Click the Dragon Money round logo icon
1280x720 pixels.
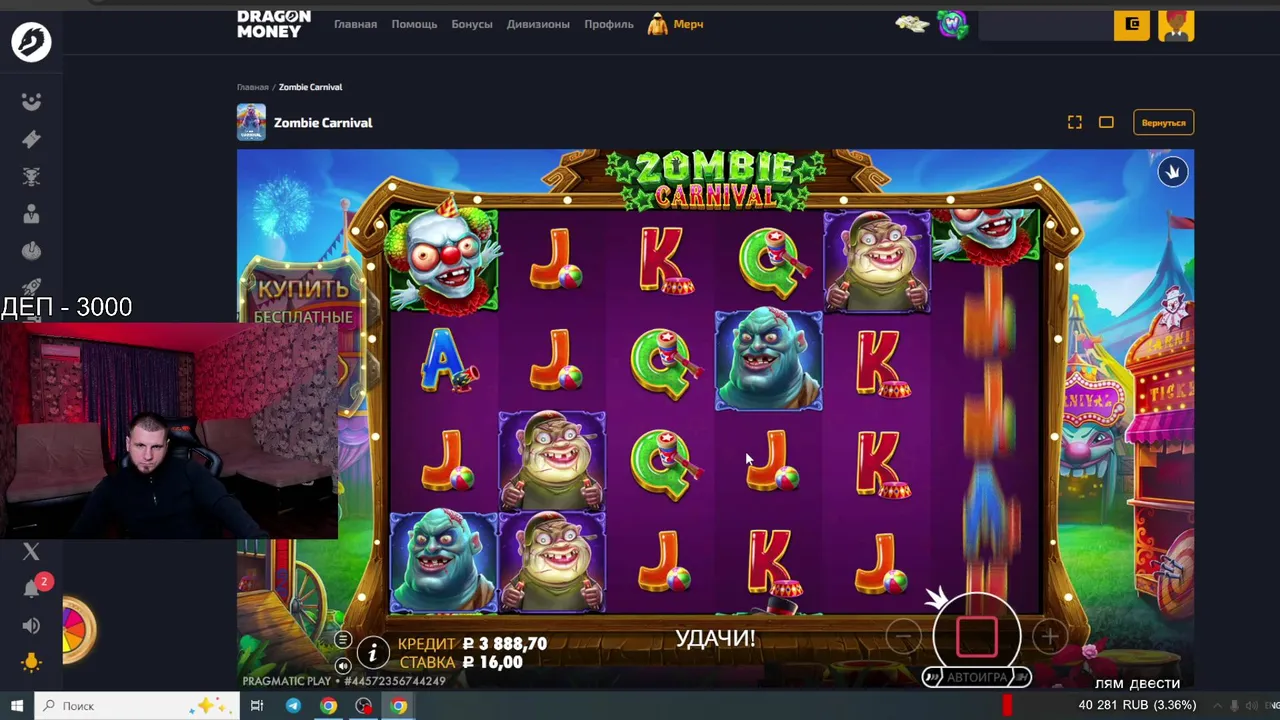pyautogui.click(x=31, y=42)
